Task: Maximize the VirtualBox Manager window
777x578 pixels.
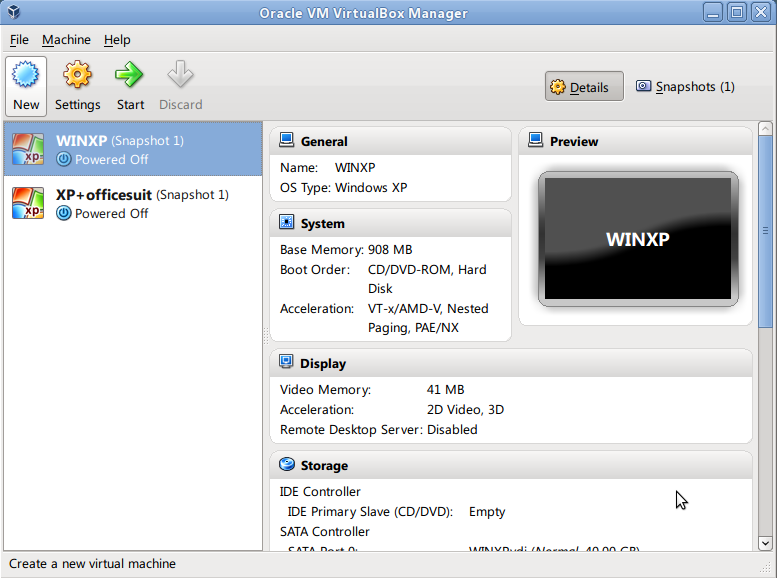Action: click(x=737, y=12)
